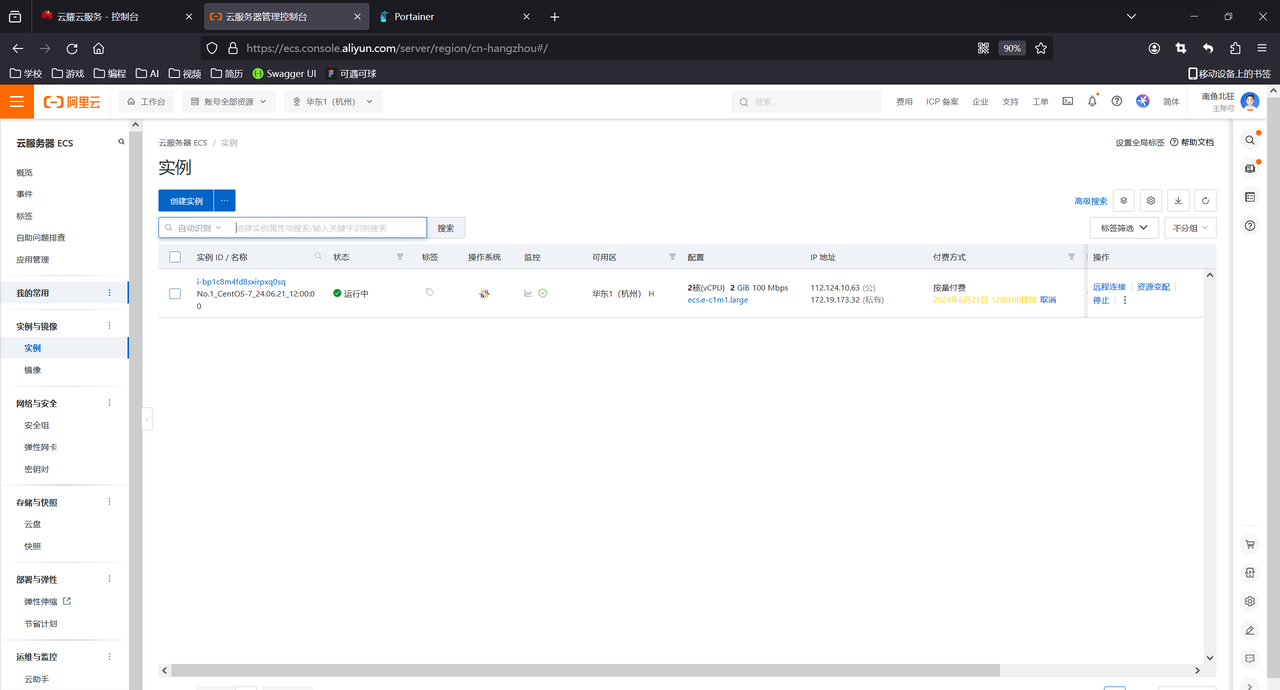Screen dimensions: 1280x690
Task: Click 资源变配 link
Action: point(1153,287)
